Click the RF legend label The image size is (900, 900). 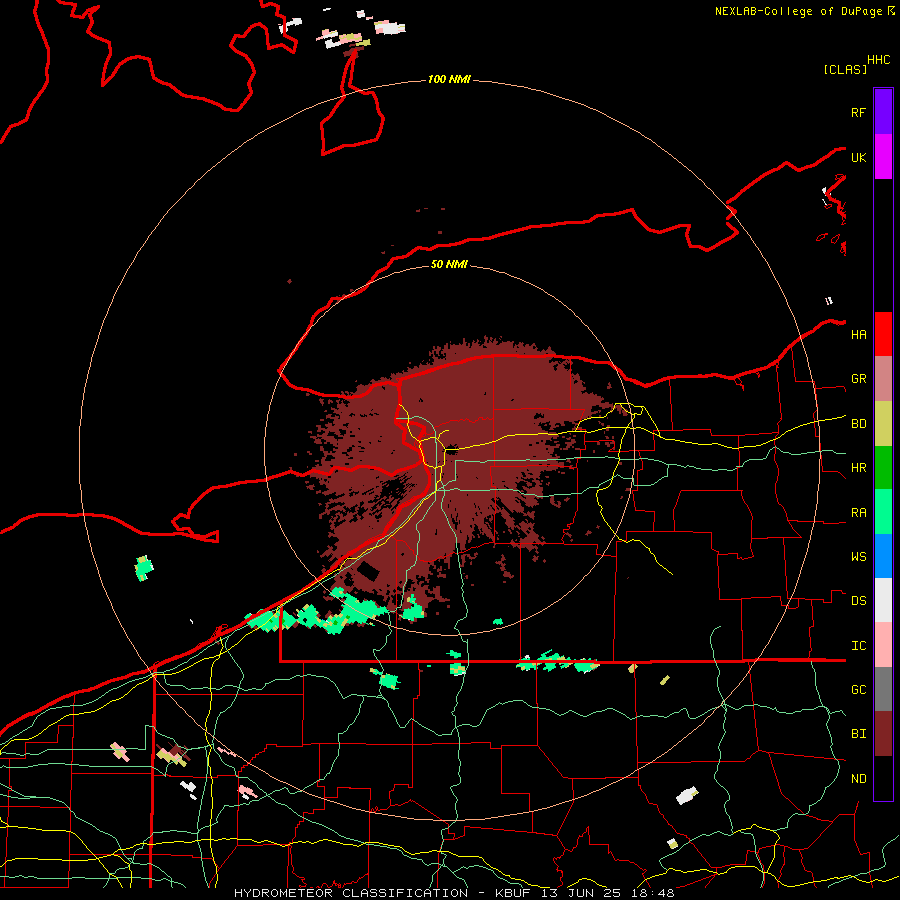[859, 112]
